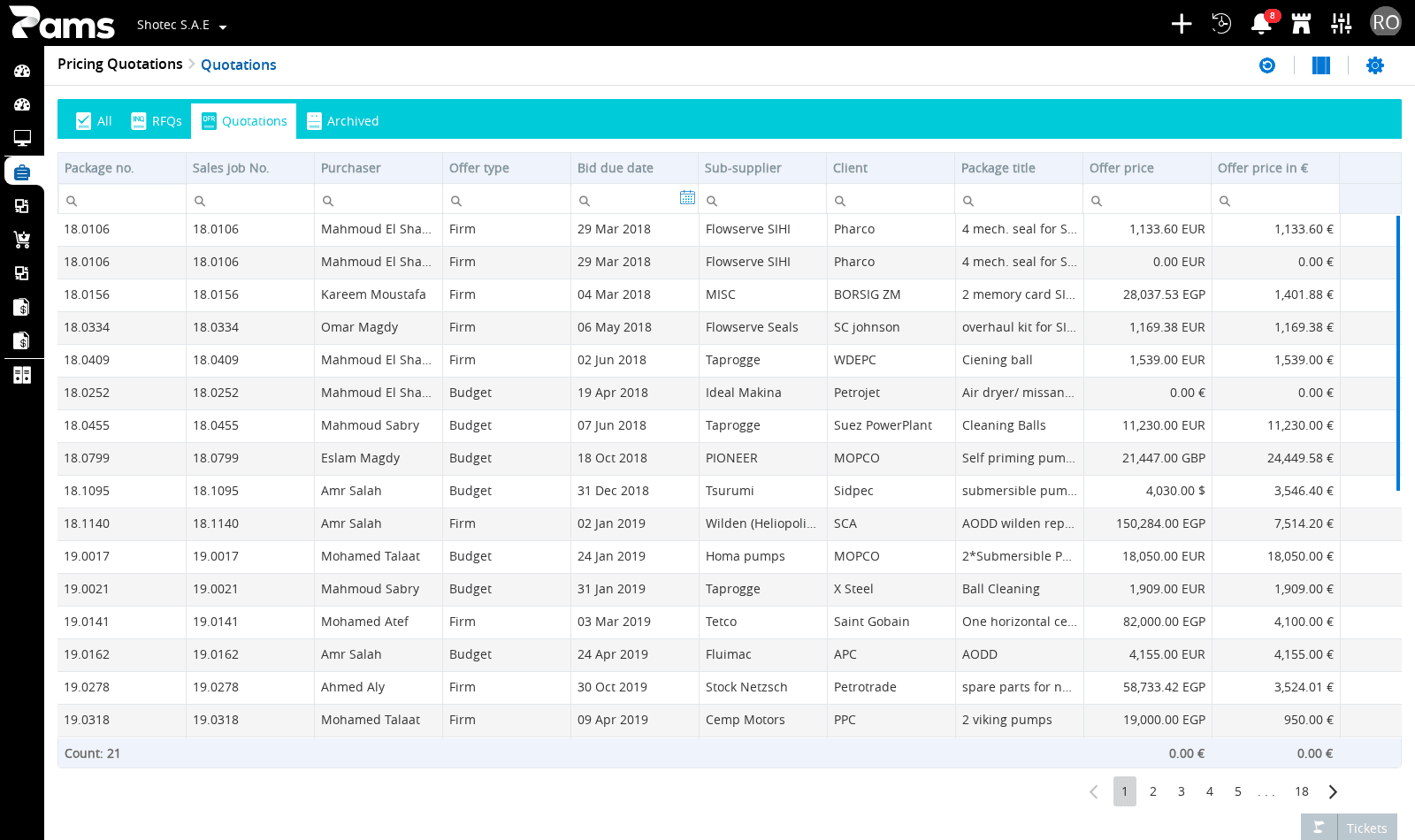Click the Ideal Makina sub-supplier cell
The height and width of the screenshot is (840, 1415).
(x=762, y=393)
